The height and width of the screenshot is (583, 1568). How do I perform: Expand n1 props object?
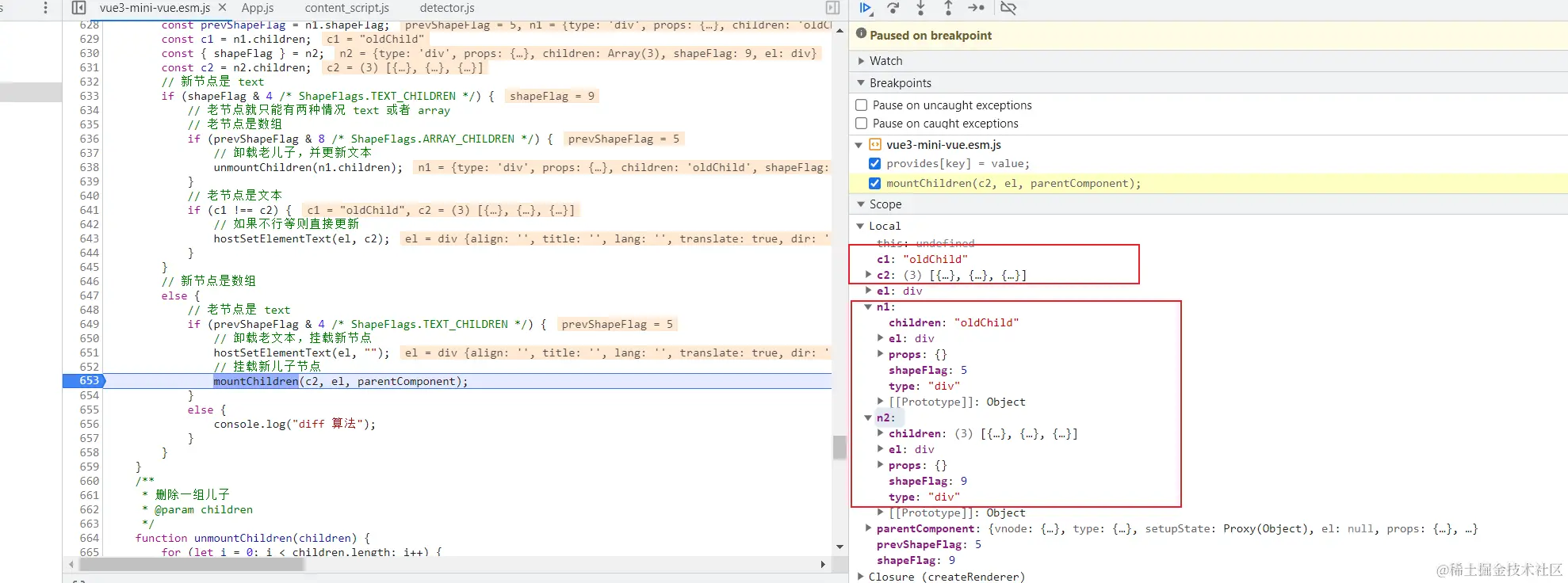click(880, 354)
